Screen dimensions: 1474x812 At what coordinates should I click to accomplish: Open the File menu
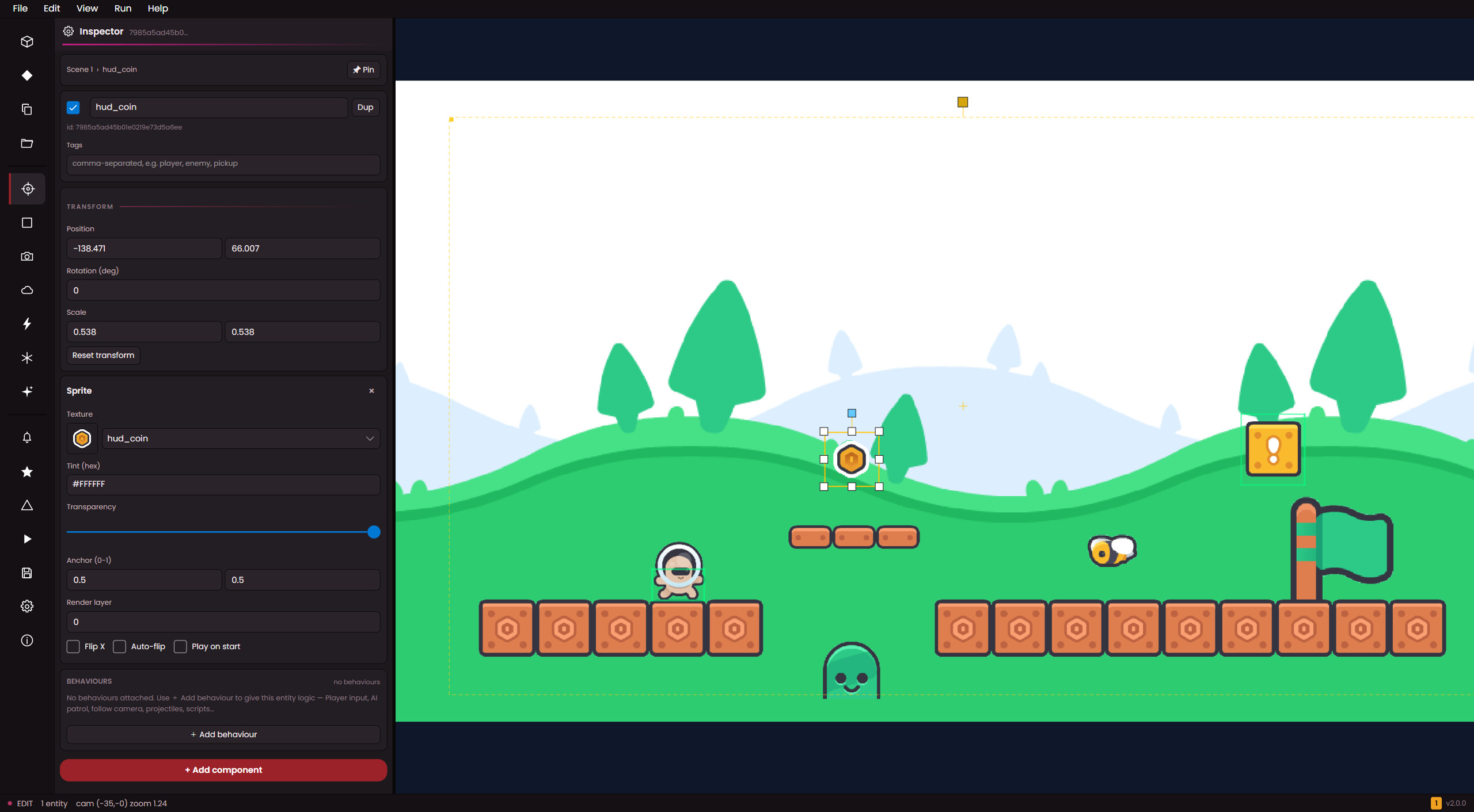tap(20, 9)
